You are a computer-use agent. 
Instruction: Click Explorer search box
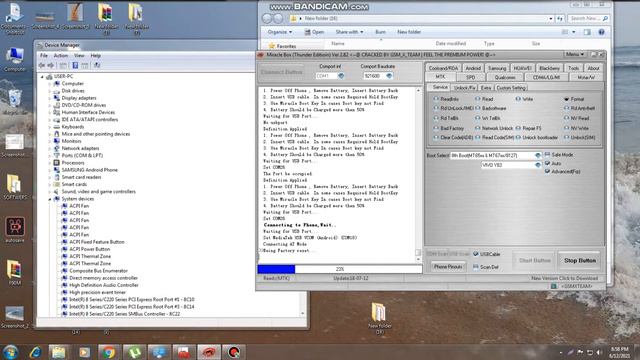point(588,18)
